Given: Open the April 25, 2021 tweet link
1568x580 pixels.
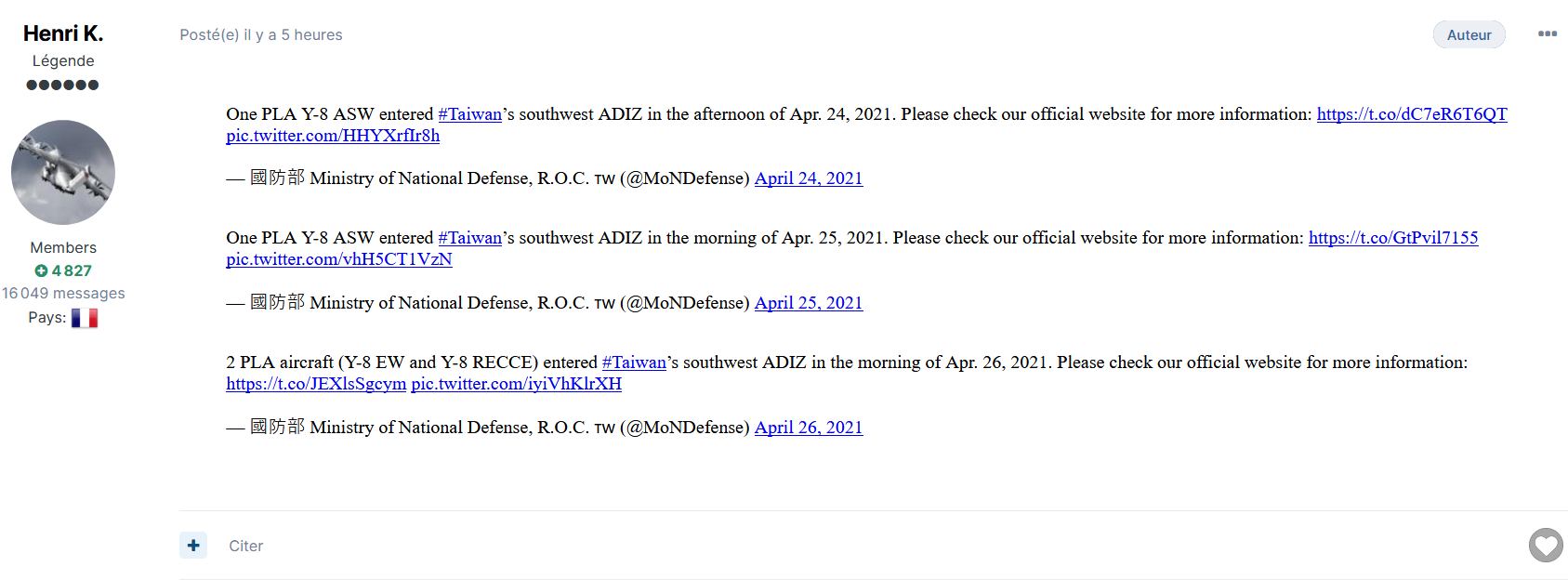Looking at the screenshot, I should [808, 303].
